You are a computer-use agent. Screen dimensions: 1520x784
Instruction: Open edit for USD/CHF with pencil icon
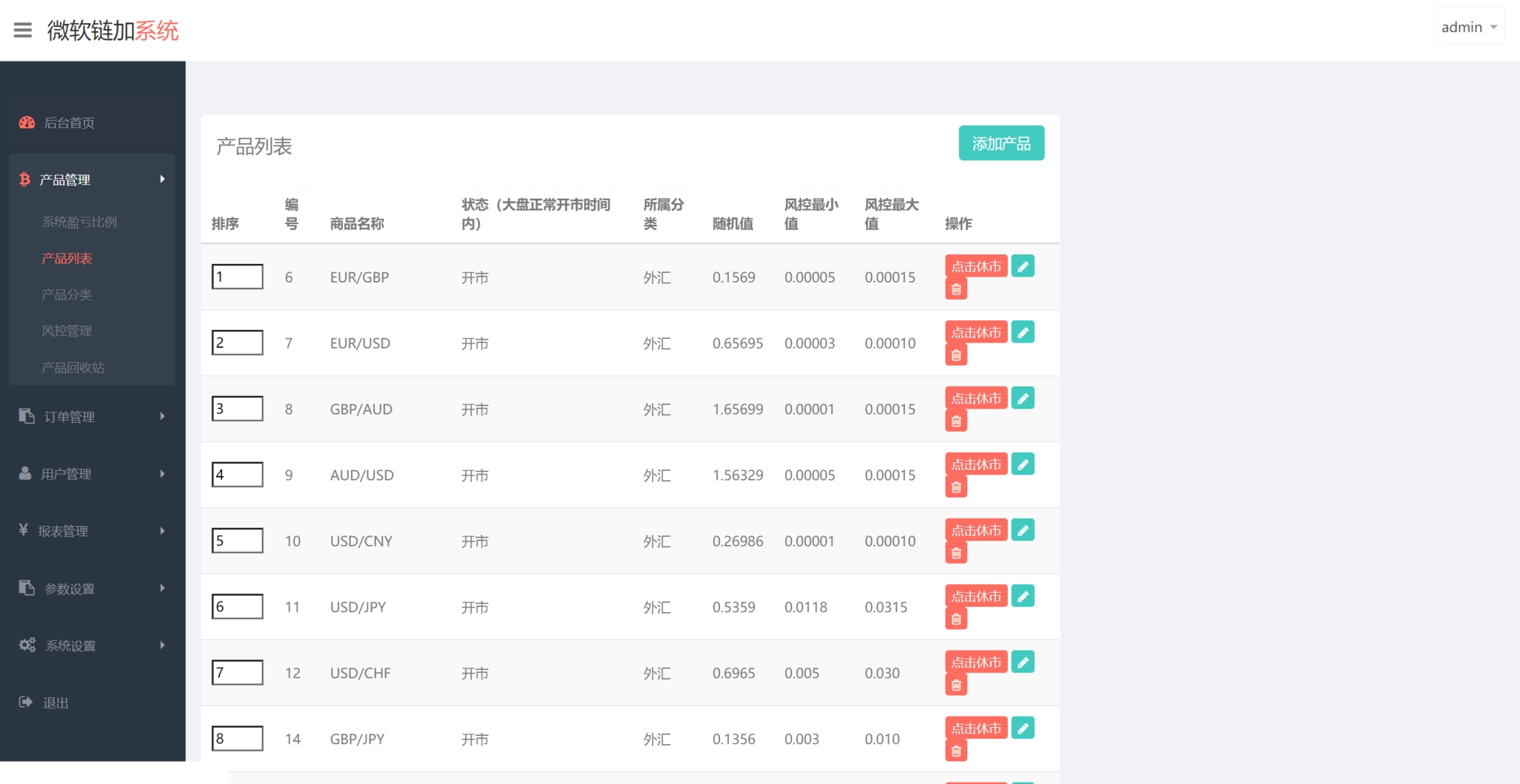point(1023,662)
